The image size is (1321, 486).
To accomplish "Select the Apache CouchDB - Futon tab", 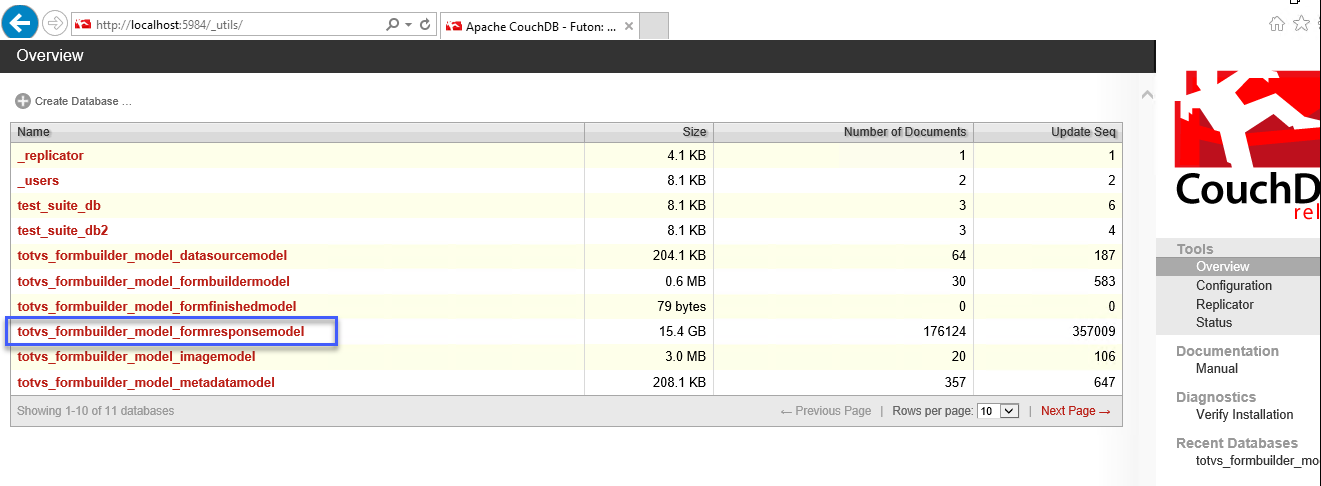I will coord(538,26).
